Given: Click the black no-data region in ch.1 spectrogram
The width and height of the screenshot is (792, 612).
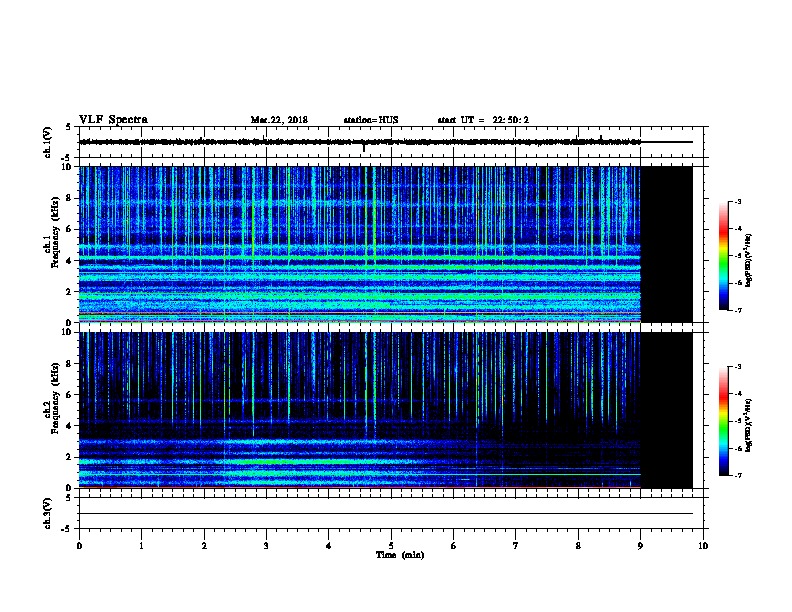Looking at the screenshot, I should (667, 244).
